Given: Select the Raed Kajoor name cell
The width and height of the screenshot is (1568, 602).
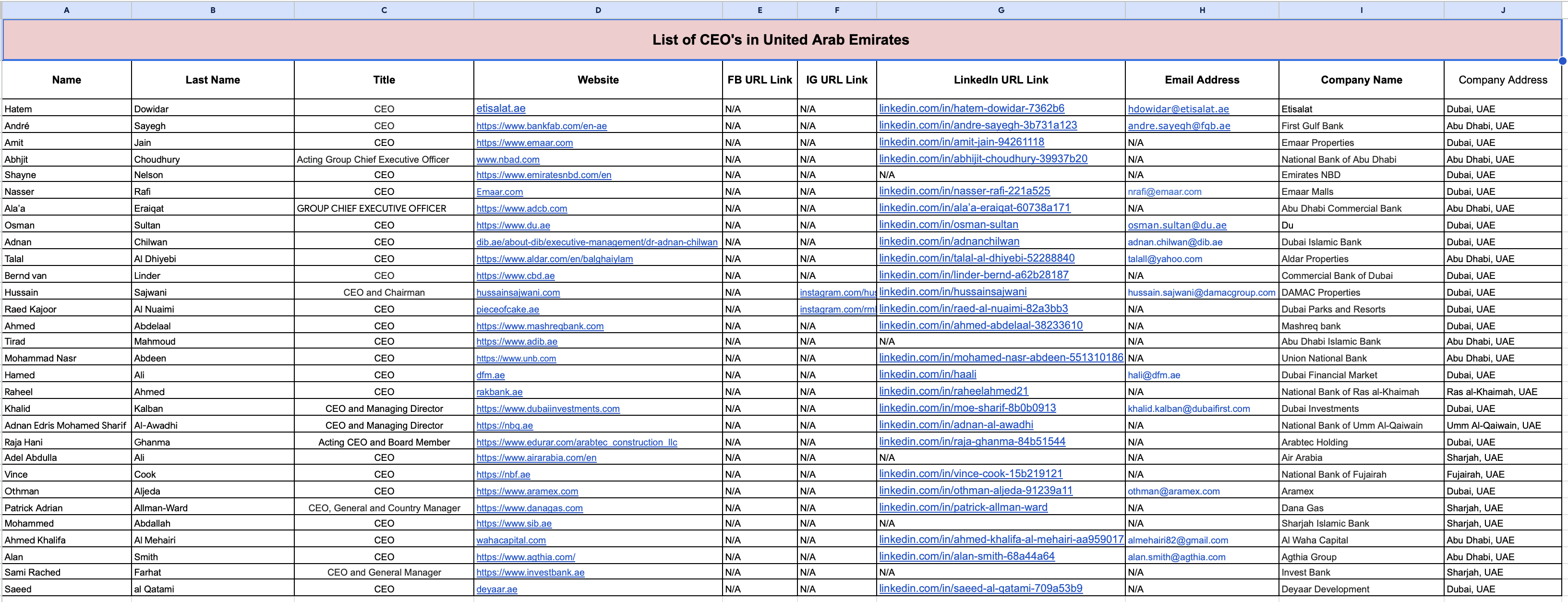Looking at the screenshot, I should pos(67,309).
